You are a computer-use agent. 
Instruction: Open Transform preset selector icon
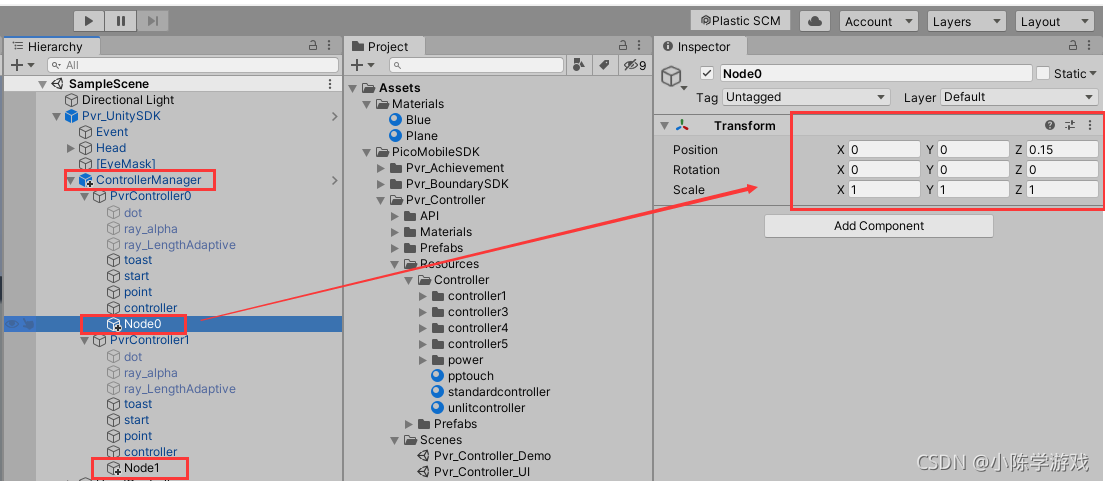coord(1070,125)
